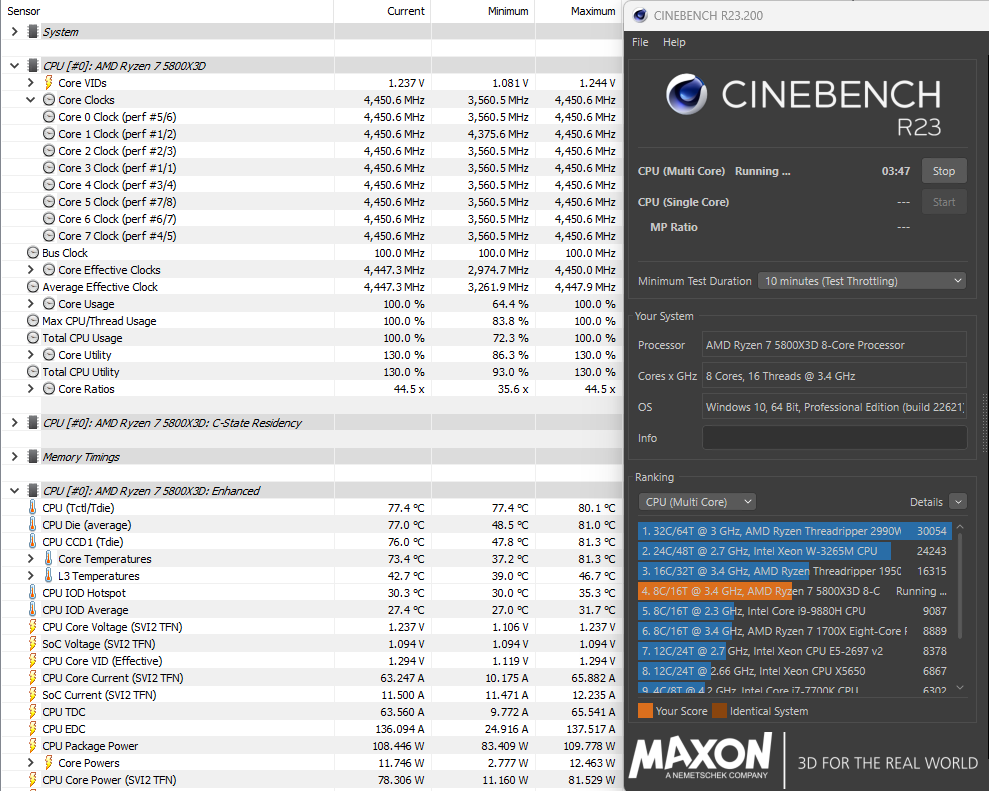
Task: Click inside the Info text field
Action: pos(834,438)
